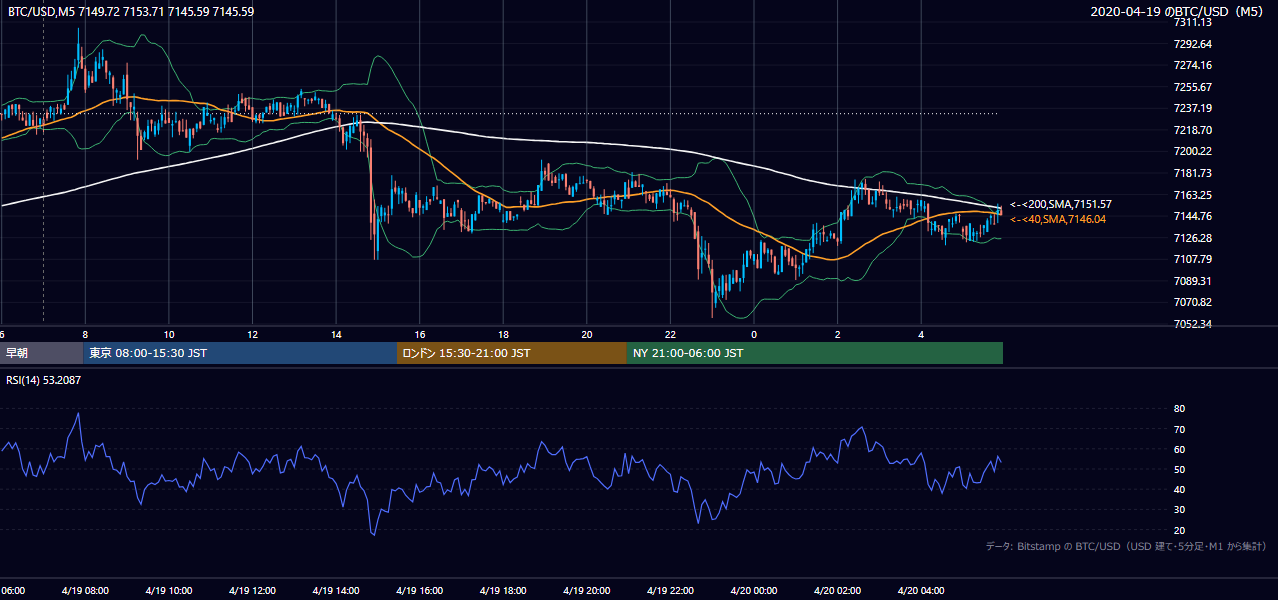Click RSI scale value 30
The width and height of the screenshot is (1278, 600).
[x=1179, y=510]
